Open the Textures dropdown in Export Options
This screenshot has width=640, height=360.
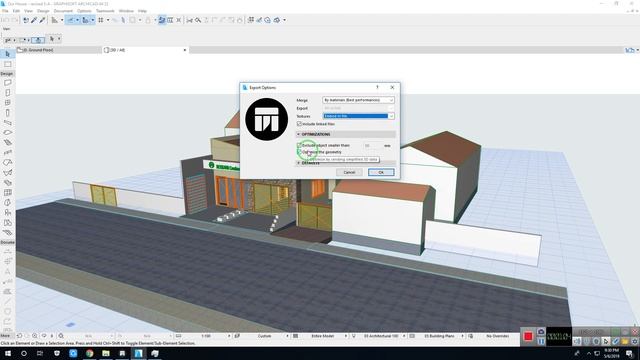coord(358,116)
